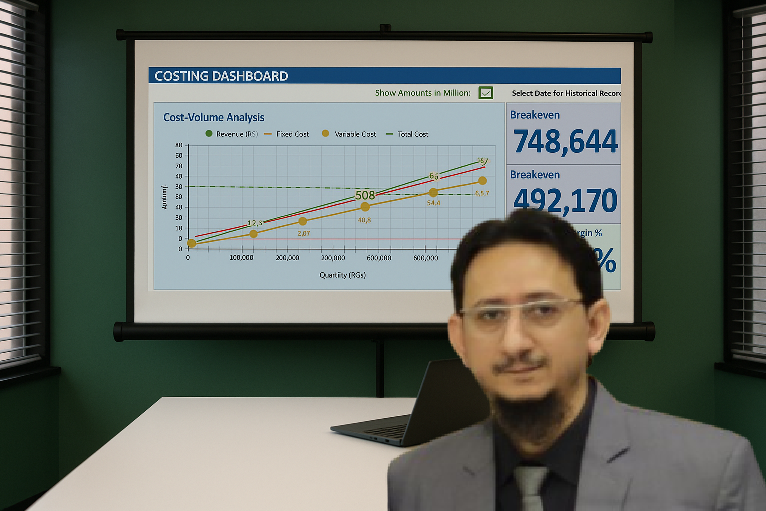Click the 748,644 breakeven value
The height and width of the screenshot is (511, 766).
[564, 142]
